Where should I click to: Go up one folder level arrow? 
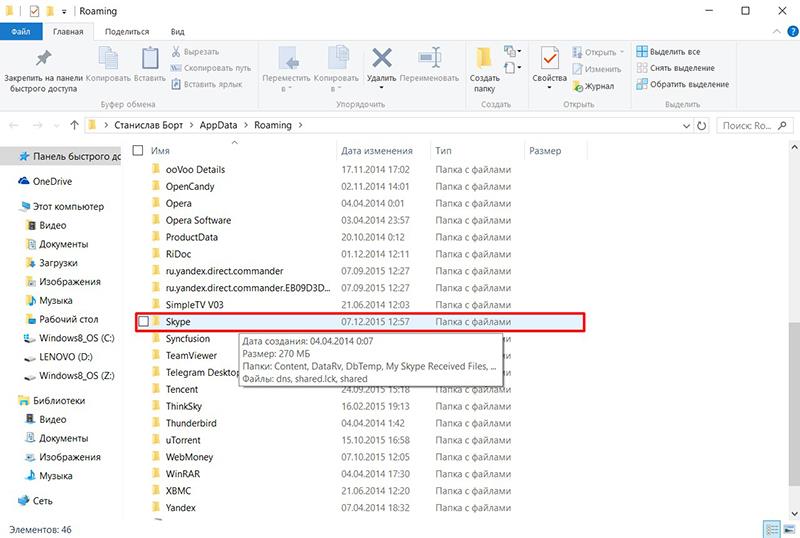point(75,126)
